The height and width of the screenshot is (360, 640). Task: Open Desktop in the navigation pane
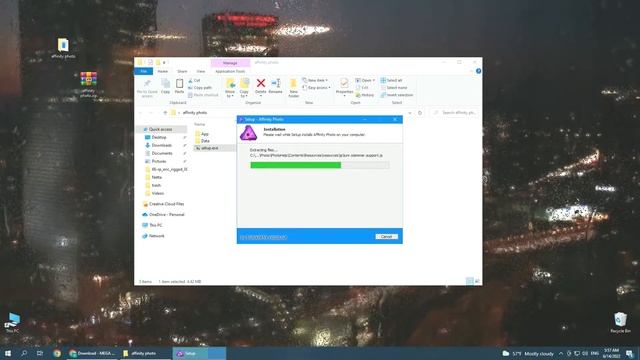(x=159, y=138)
